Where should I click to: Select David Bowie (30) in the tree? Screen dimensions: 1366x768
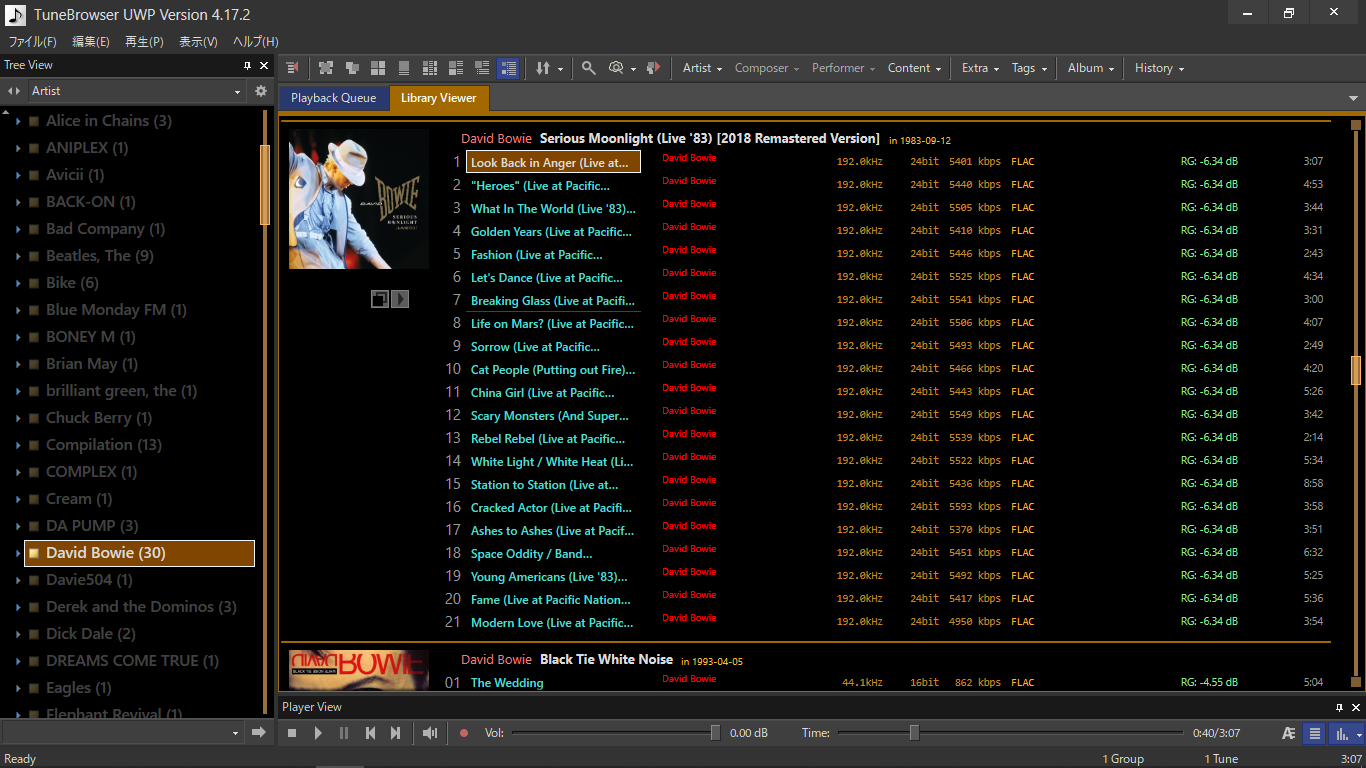coord(139,553)
